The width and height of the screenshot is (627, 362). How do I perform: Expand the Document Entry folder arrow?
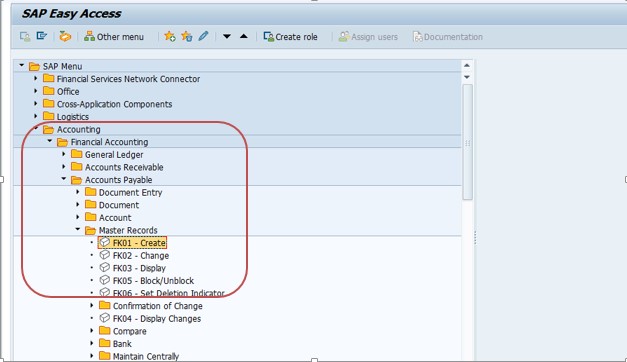pos(78,192)
